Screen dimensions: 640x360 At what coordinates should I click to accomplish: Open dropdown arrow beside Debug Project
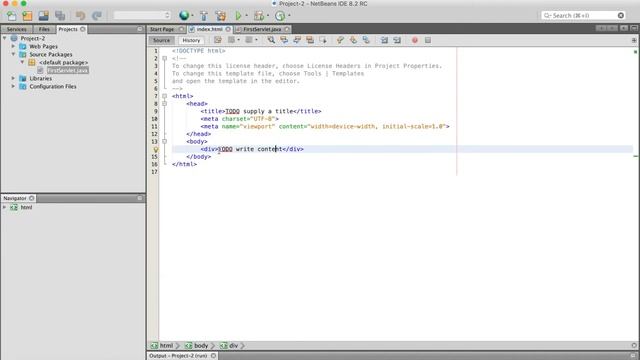pos(268,16)
